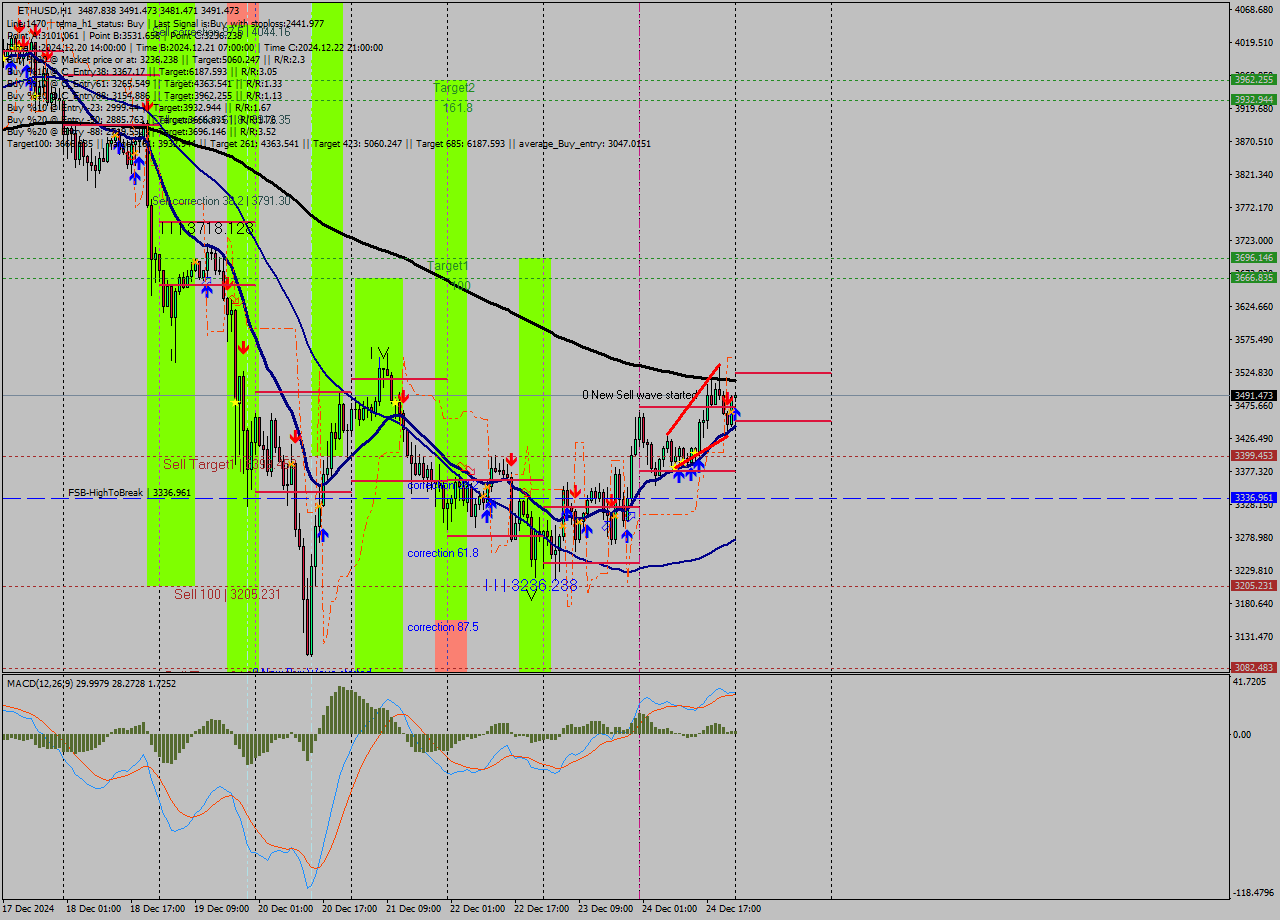Click the average_Buy_entry: 3047.0151 text
This screenshot has height=920, width=1280.
click(x=585, y=144)
